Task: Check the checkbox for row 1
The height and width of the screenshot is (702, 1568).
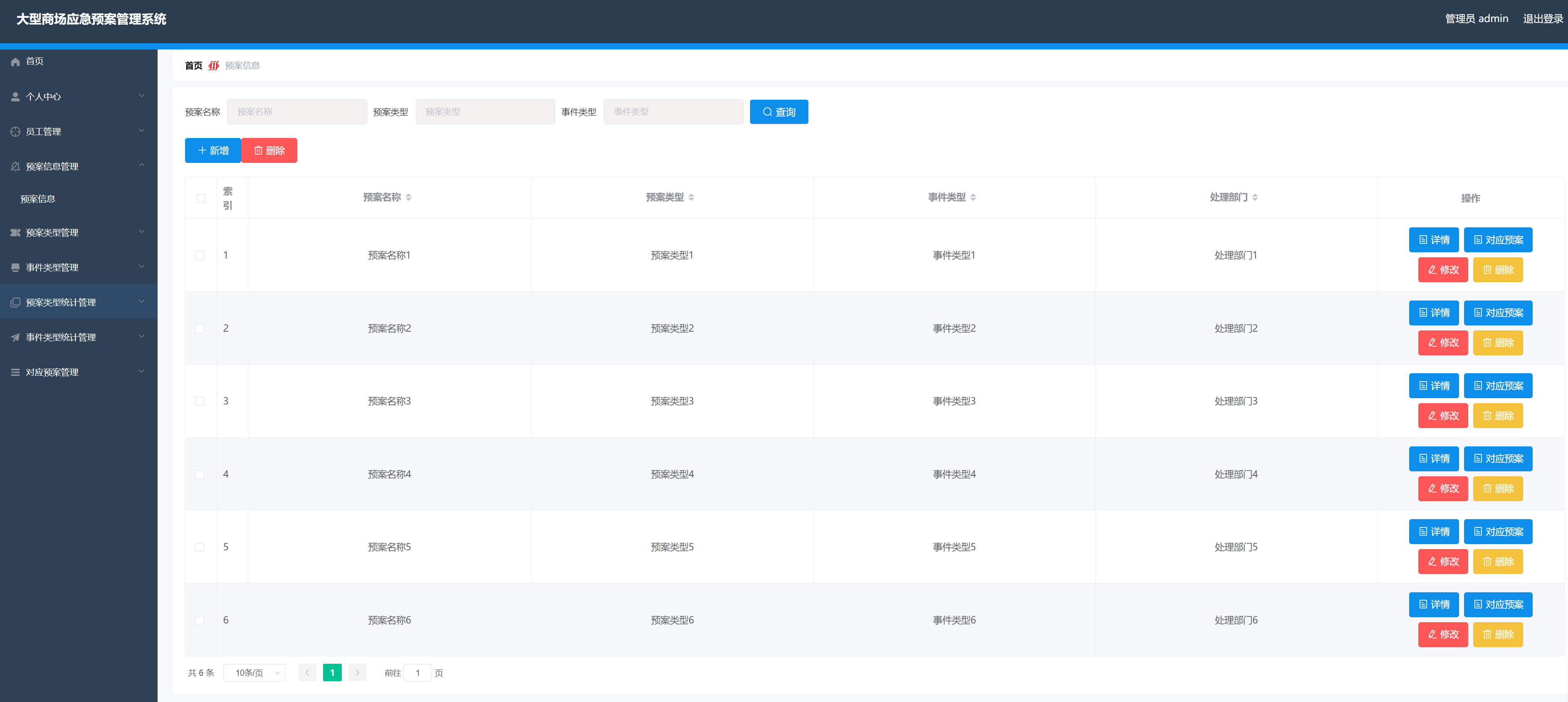Action: click(x=200, y=256)
